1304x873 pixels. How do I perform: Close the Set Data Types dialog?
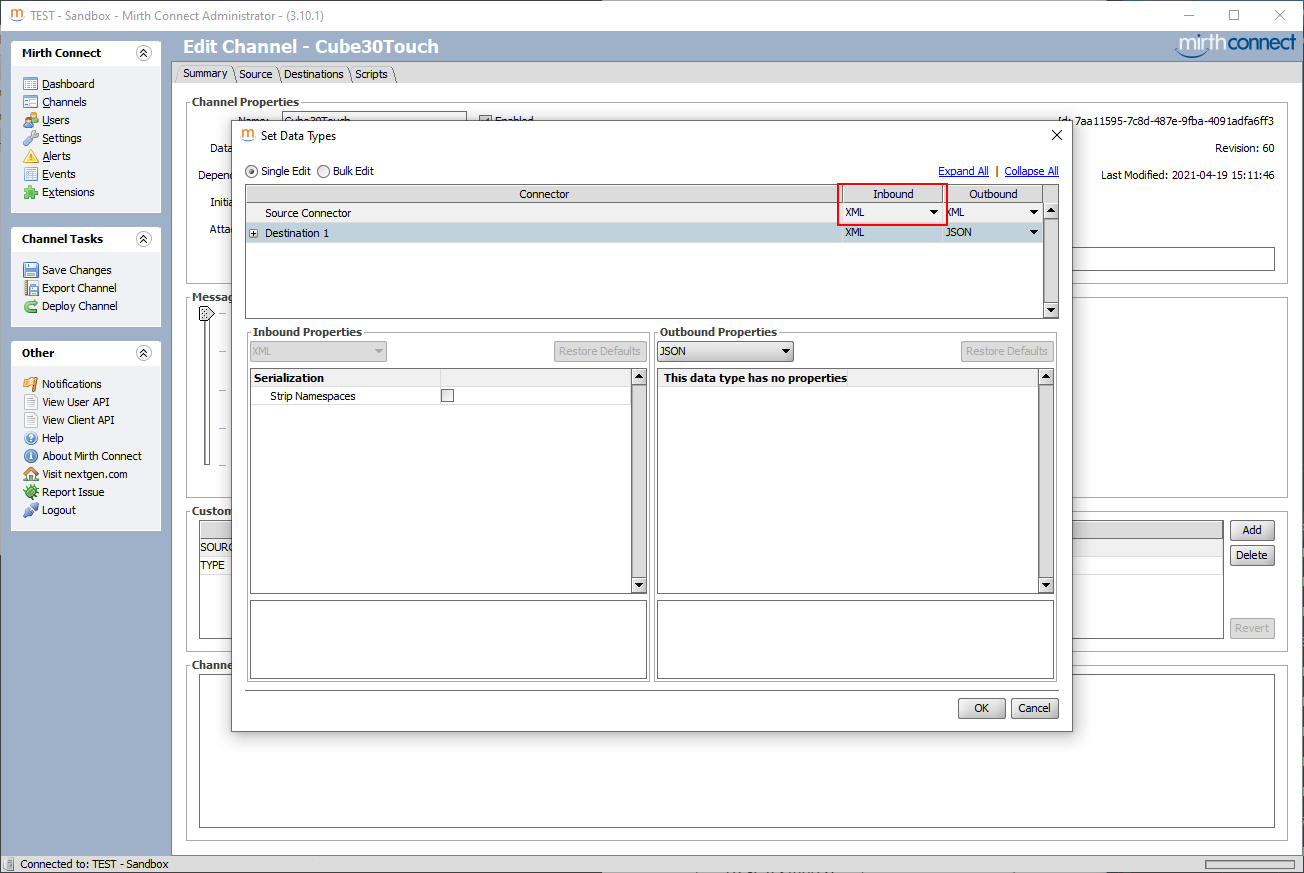click(x=1057, y=135)
